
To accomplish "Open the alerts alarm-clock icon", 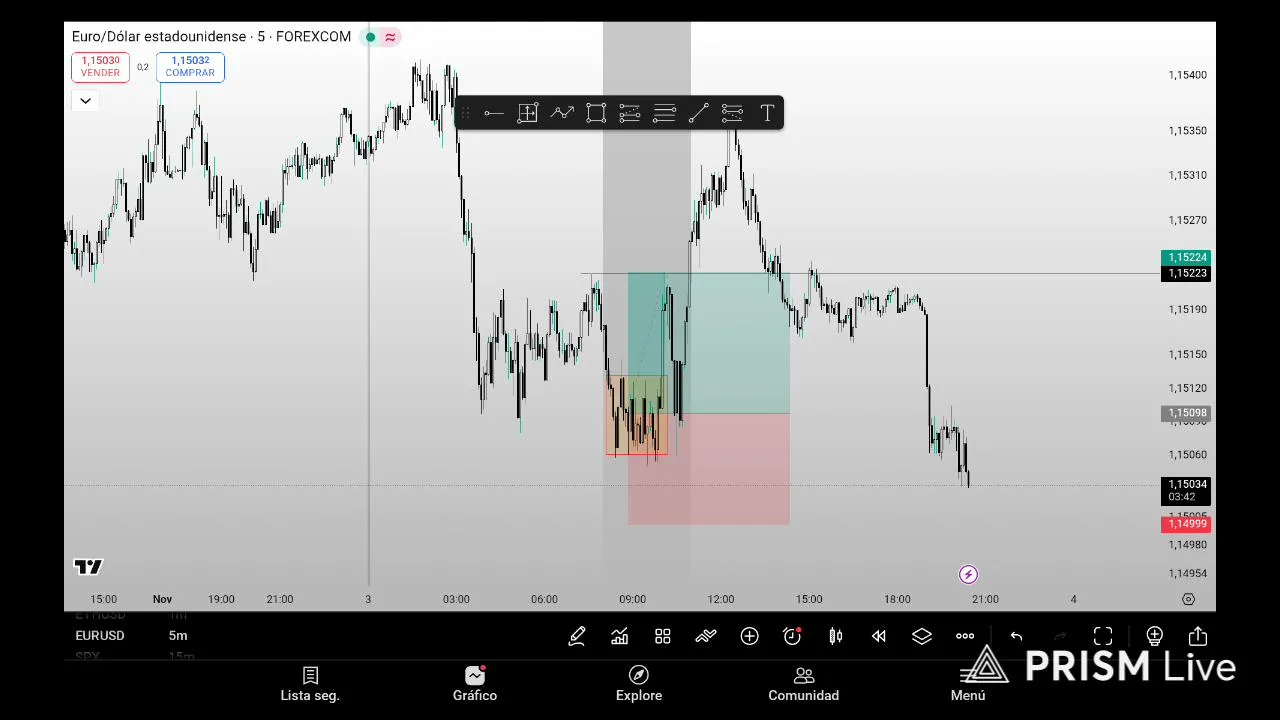I will pos(793,636).
